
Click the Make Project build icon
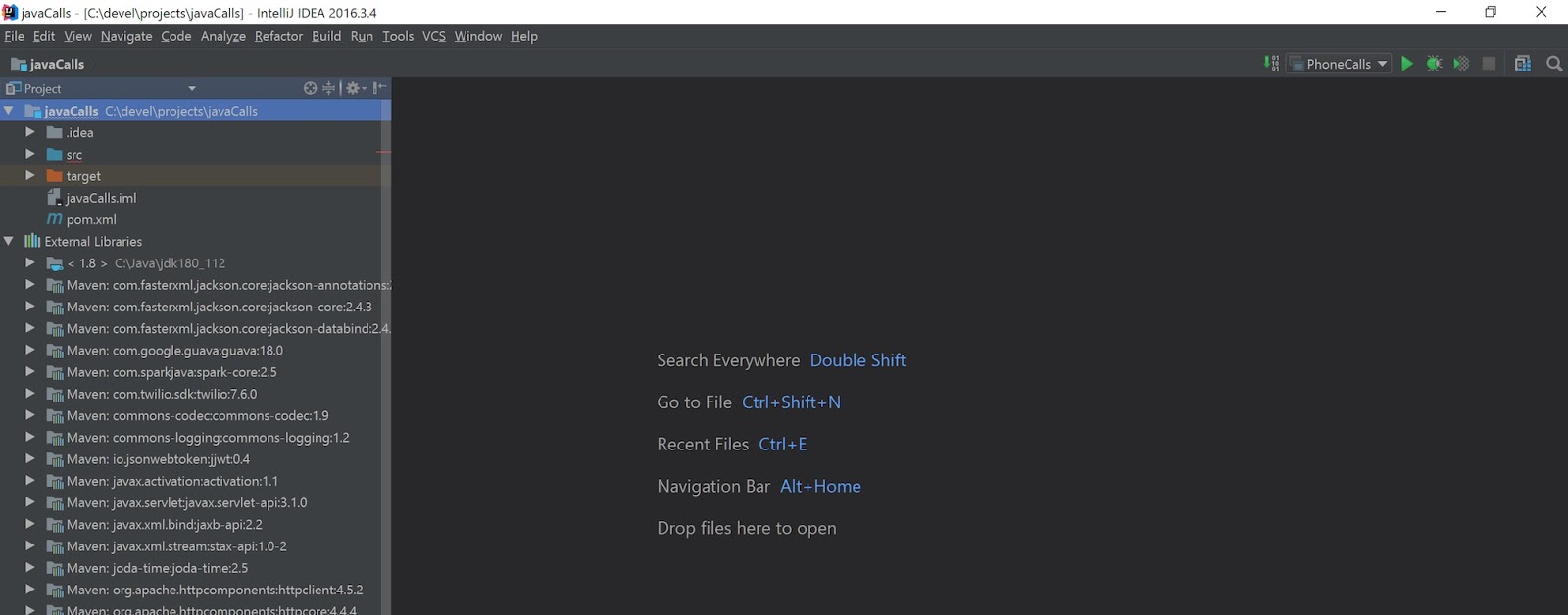coord(1271,64)
